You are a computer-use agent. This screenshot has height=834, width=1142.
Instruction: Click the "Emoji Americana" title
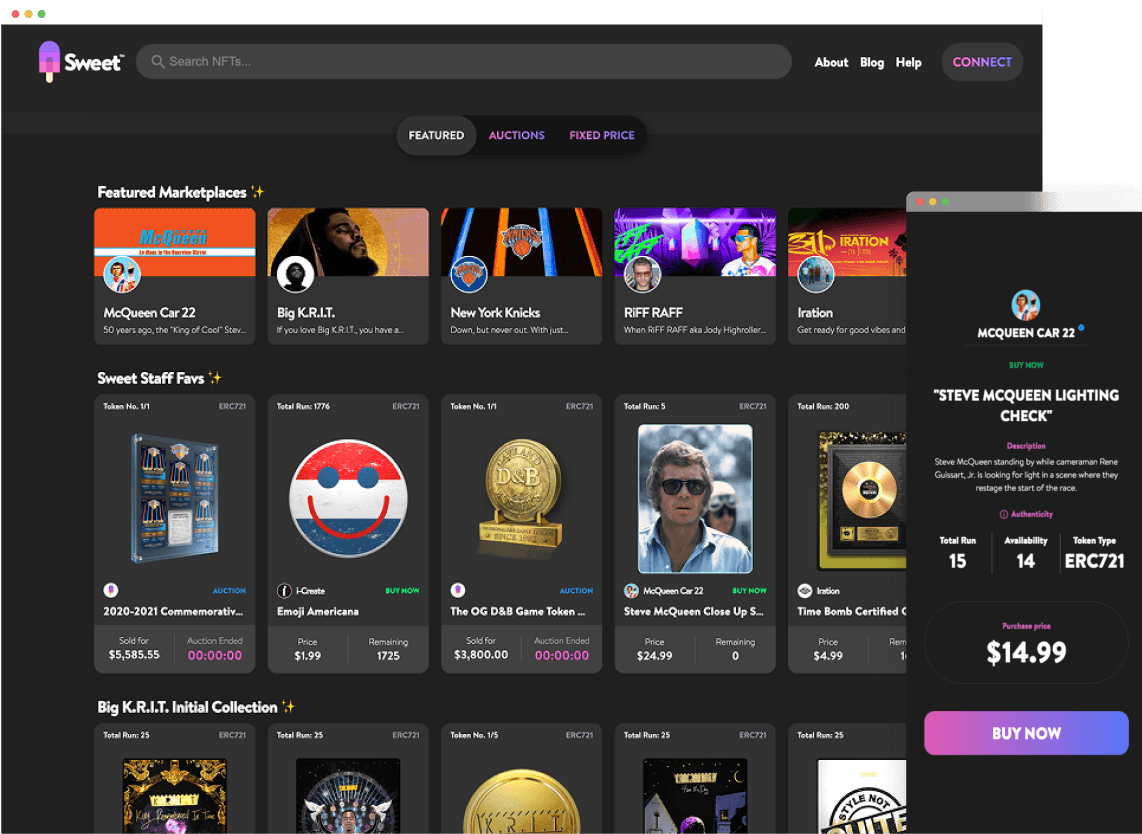pos(318,611)
